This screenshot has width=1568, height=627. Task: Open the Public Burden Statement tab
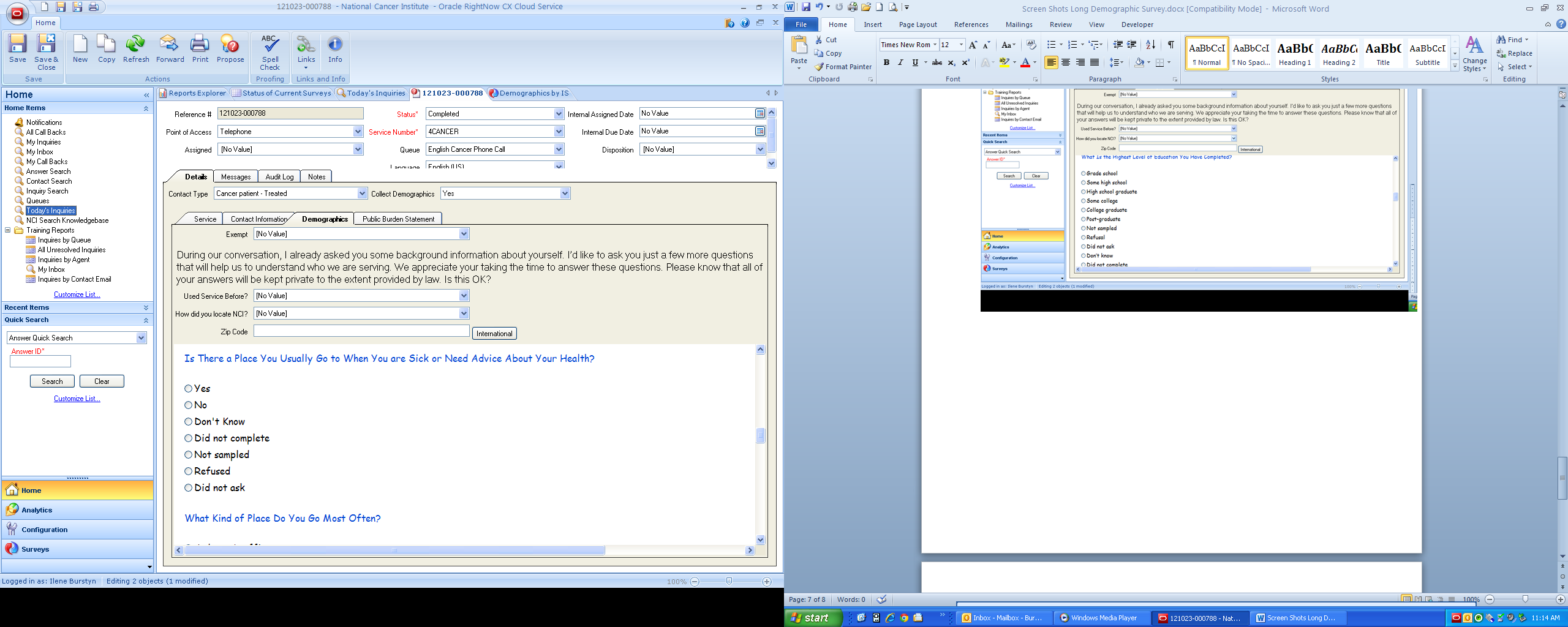[398, 219]
